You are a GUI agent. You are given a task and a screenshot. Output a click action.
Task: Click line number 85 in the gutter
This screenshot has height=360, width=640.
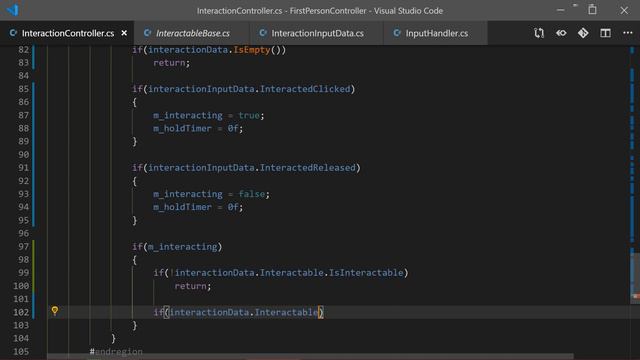click(x=24, y=89)
